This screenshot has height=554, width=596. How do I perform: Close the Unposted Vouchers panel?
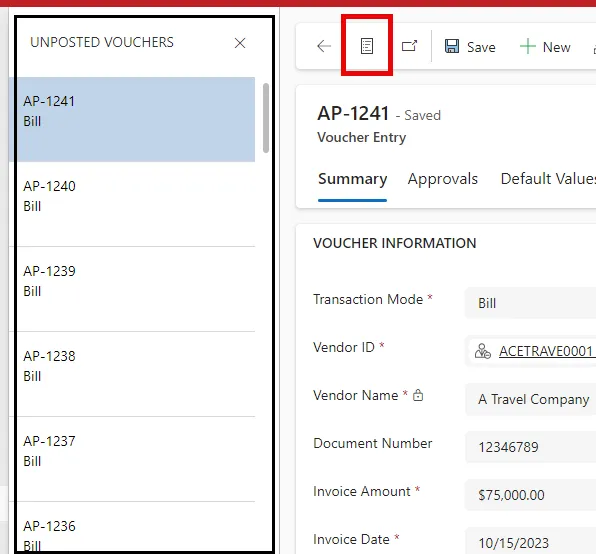point(240,43)
